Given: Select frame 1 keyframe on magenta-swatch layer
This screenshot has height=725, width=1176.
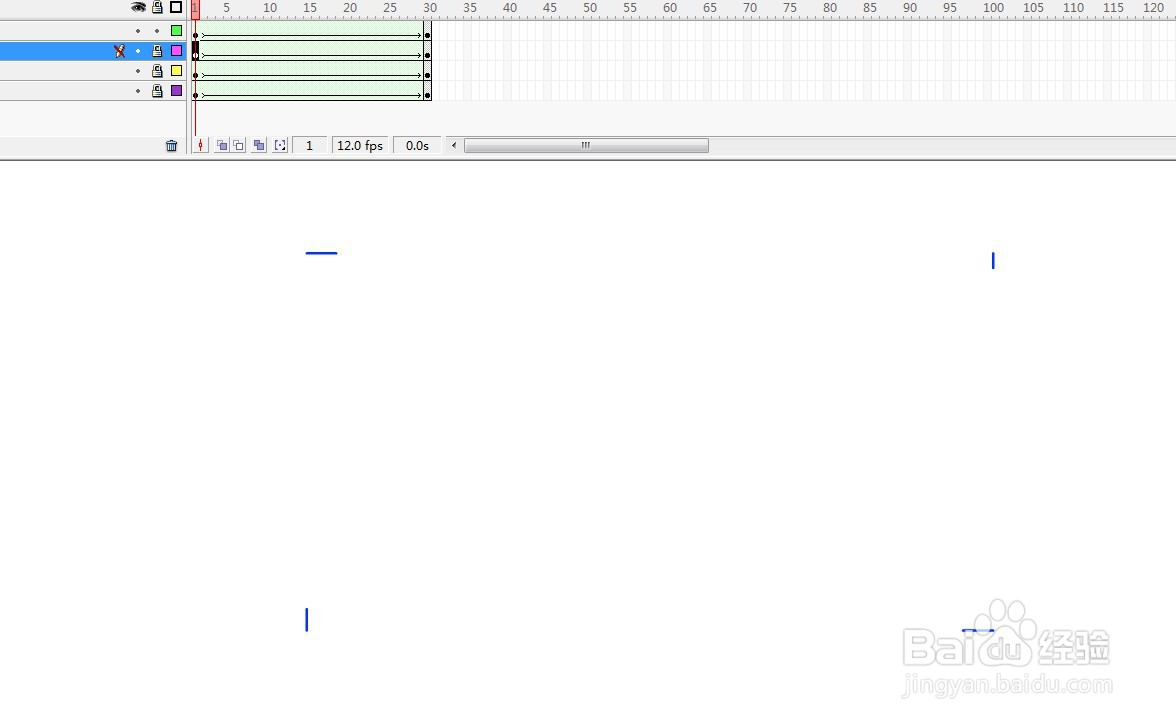Looking at the screenshot, I should (x=196, y=51).
